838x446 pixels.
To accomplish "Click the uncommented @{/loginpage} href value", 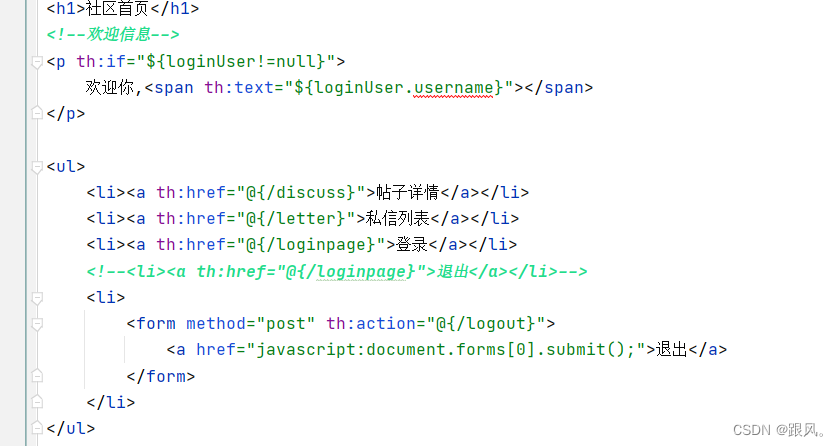I will pos(311,245).
